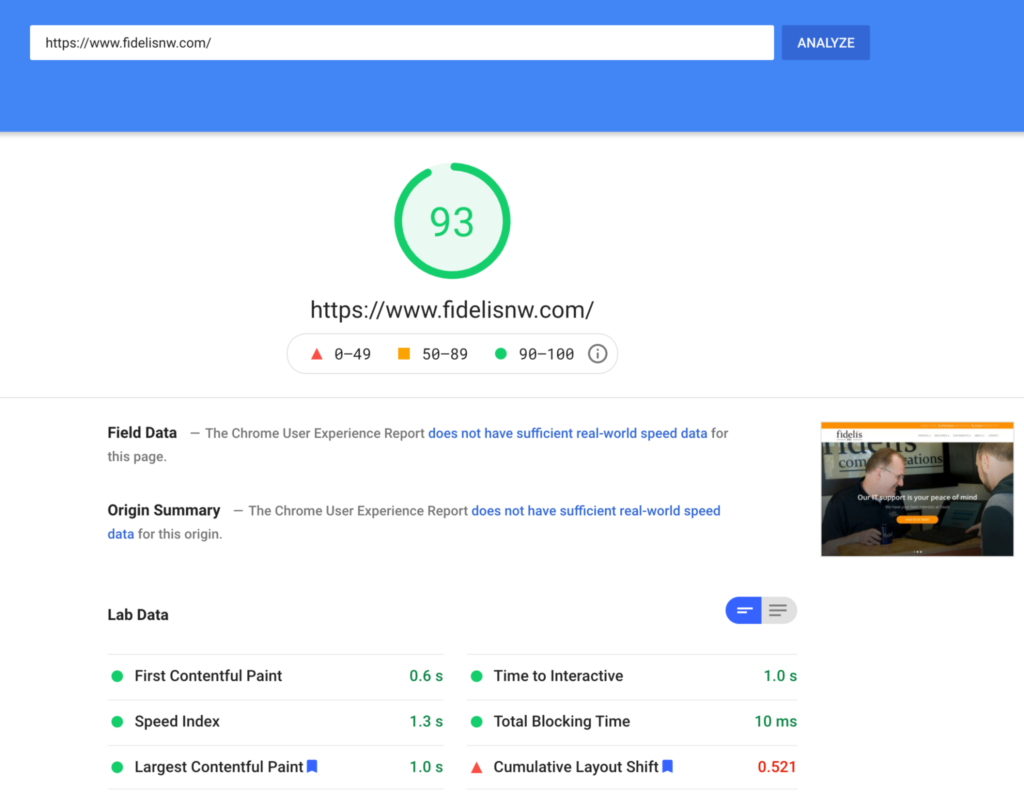Click the https://www.fidelisnw.com/ heading below score
This screenshot has height=794, width=1024.
pos(452,310)
